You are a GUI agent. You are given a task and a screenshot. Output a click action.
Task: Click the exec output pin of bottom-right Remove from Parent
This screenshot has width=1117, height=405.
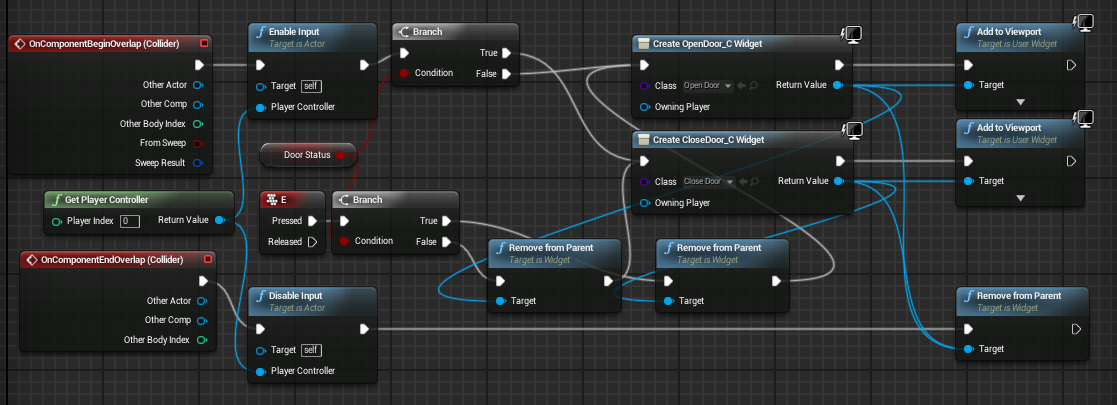pyautogui.click(x=1076, y=329)
